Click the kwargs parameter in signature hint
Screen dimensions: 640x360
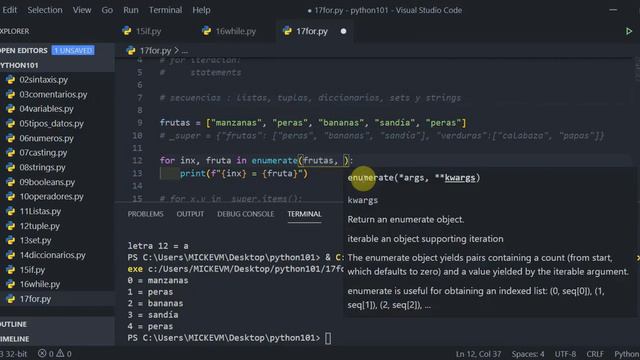tap(460, 178)
